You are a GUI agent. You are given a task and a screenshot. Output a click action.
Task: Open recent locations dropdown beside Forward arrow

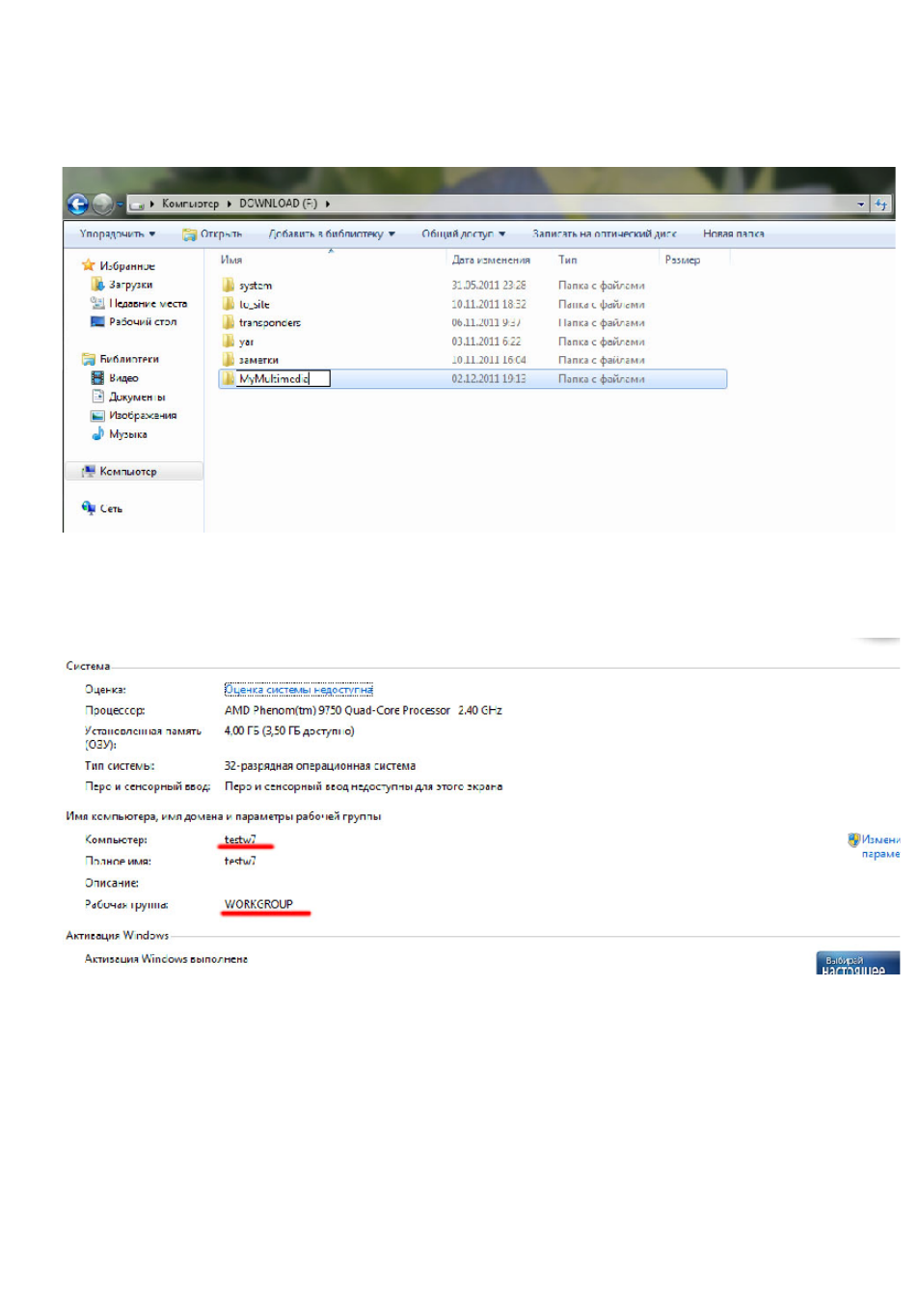coord(120,205)
